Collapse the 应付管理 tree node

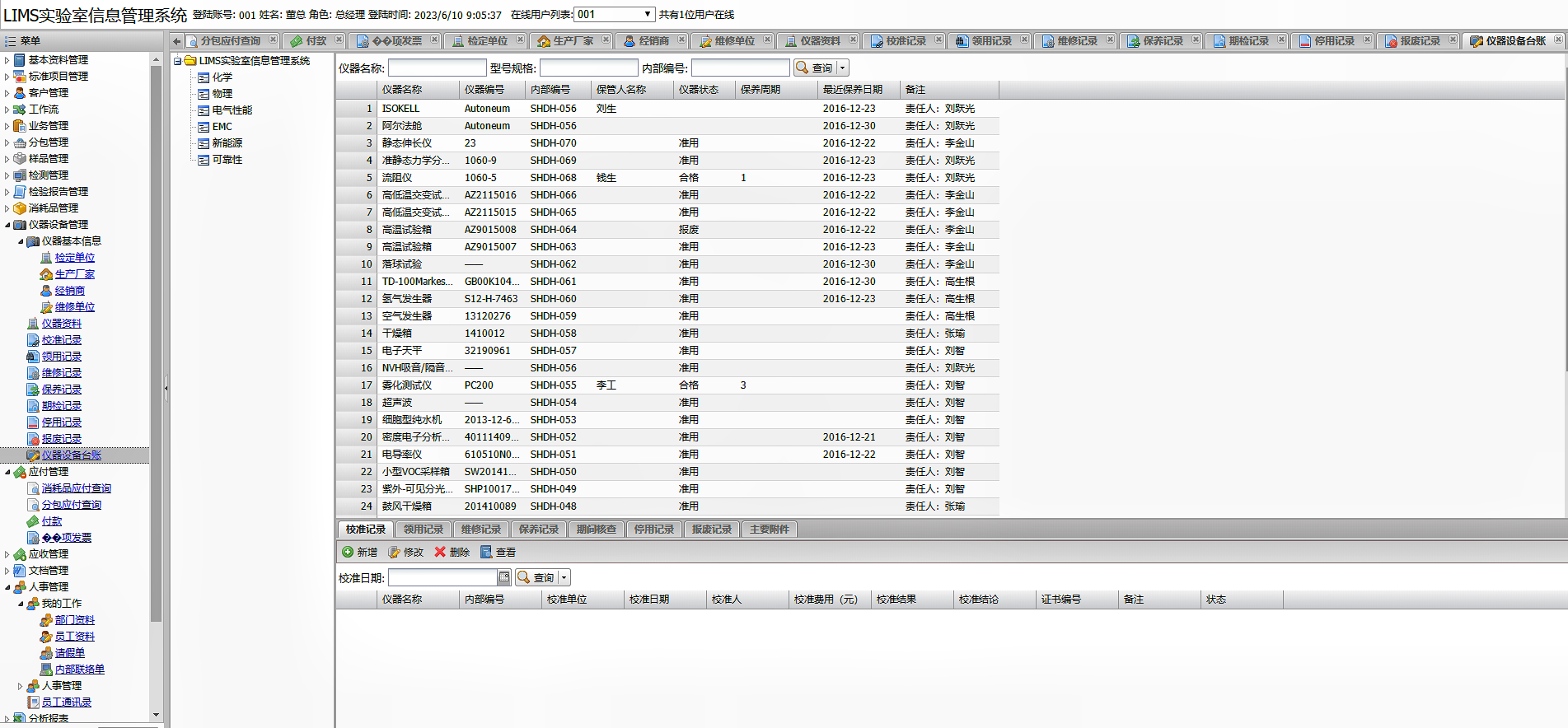(x=7, y=472)
